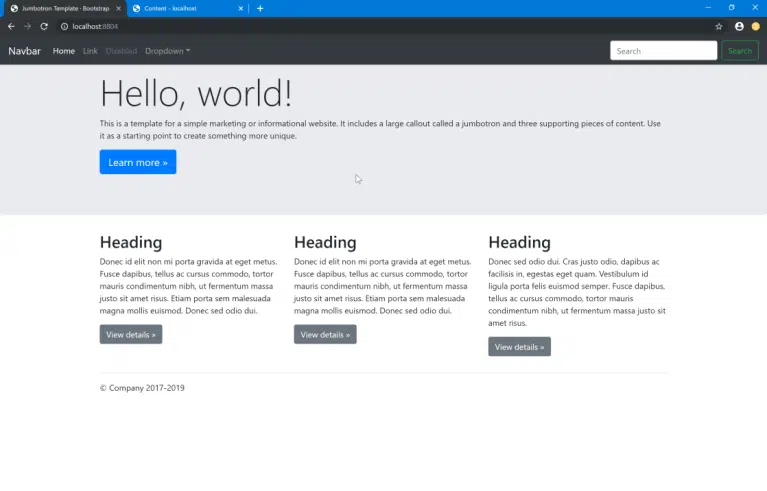Select the Jumbotron Template browser tab
Image resolution: width=767 pixels, height=491 pixels.
tap(60, 8)
